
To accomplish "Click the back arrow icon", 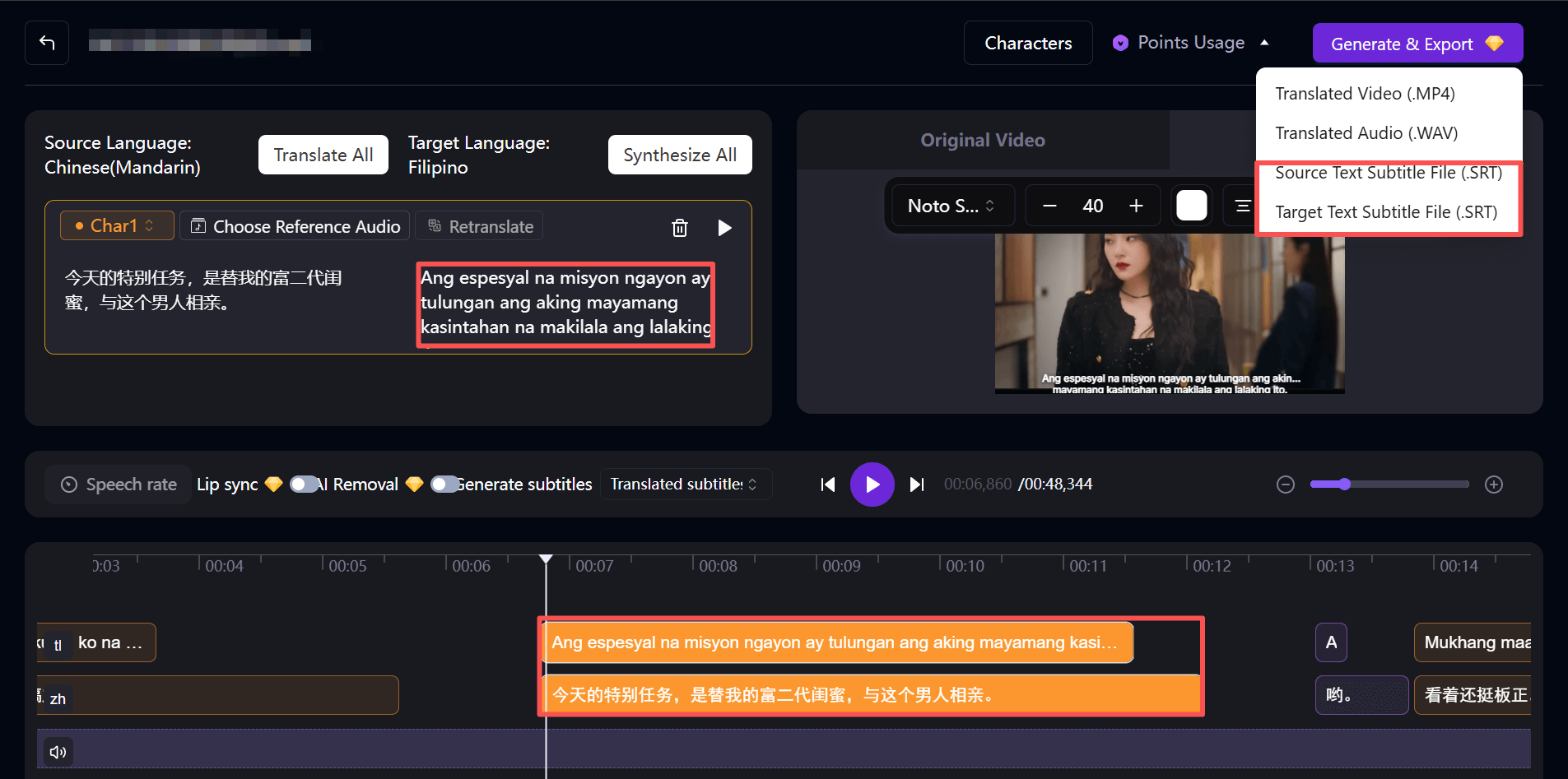I will 47,43.
